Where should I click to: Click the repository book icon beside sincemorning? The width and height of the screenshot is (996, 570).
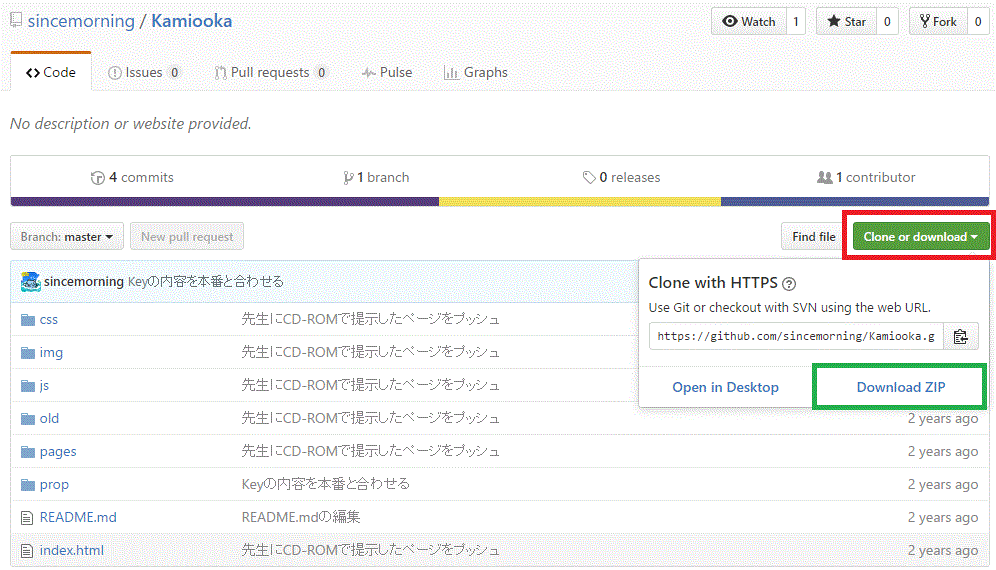point(17,20)
